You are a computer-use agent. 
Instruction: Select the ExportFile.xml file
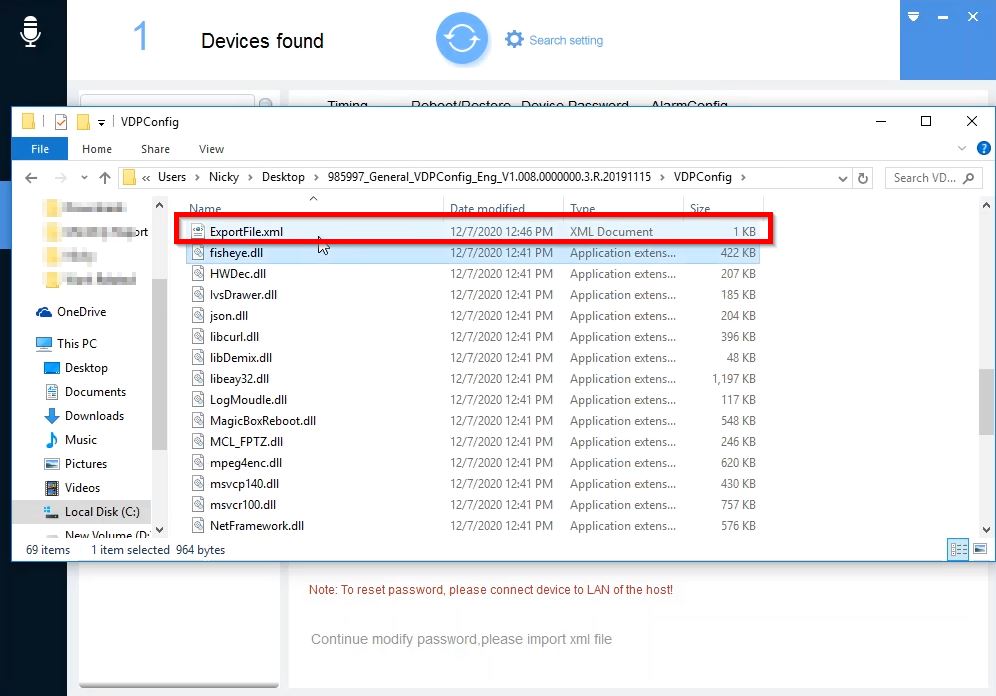coord(246,232)
